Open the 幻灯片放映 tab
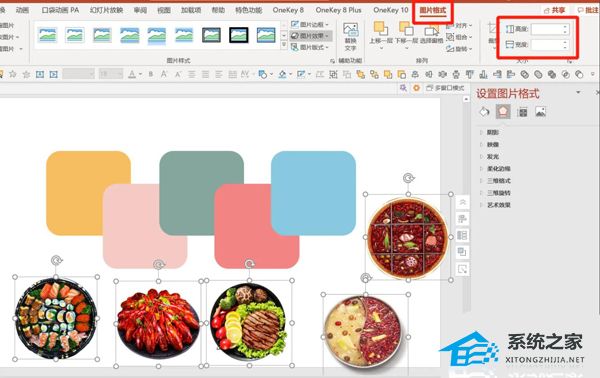 coord(106,10)
